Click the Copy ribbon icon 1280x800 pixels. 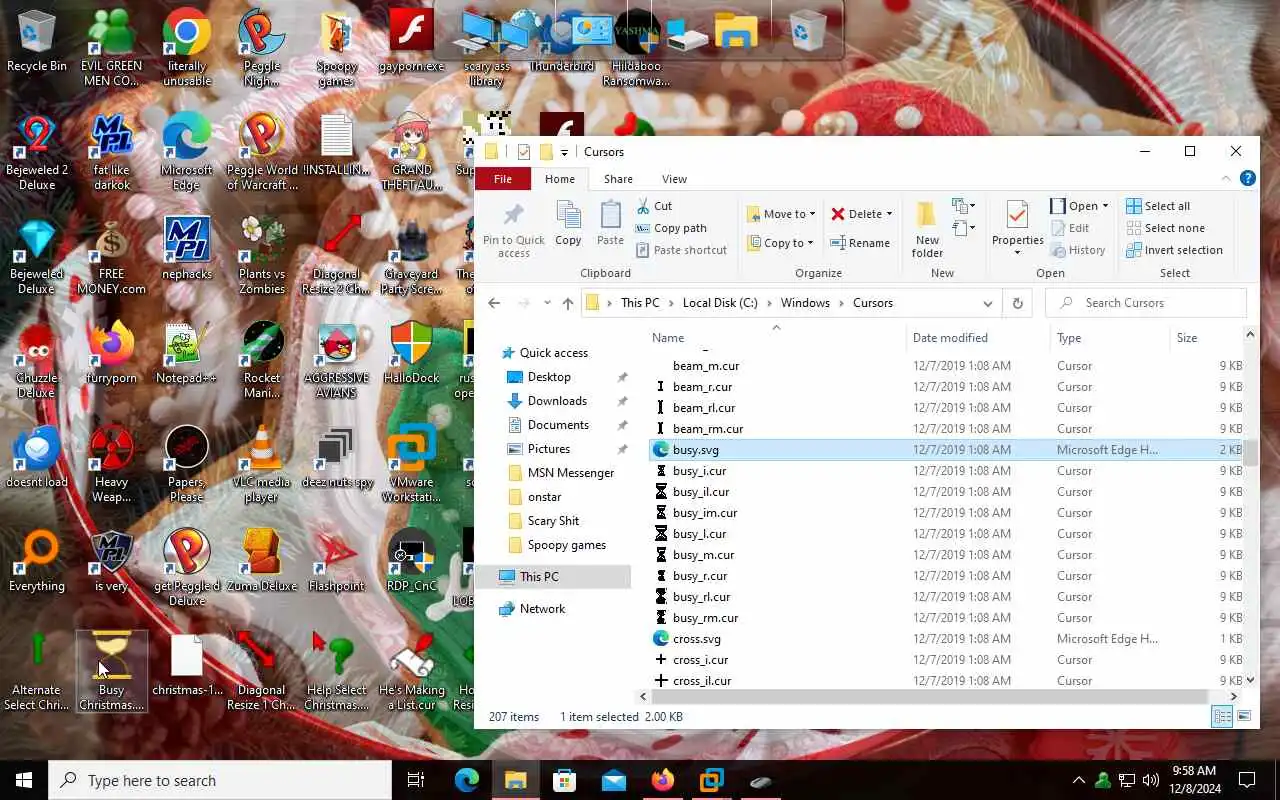[x=568, y=223]
